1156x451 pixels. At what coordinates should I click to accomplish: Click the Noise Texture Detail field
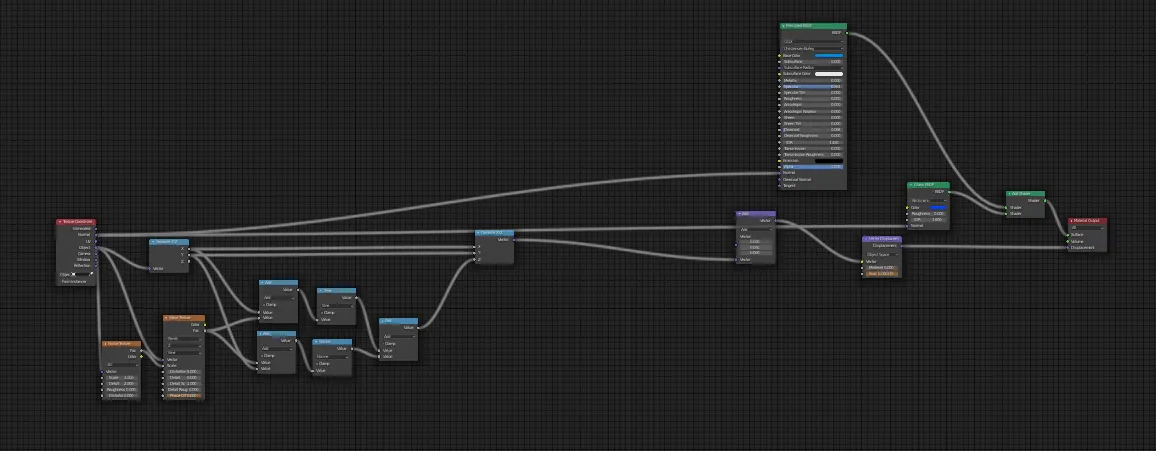121,384
